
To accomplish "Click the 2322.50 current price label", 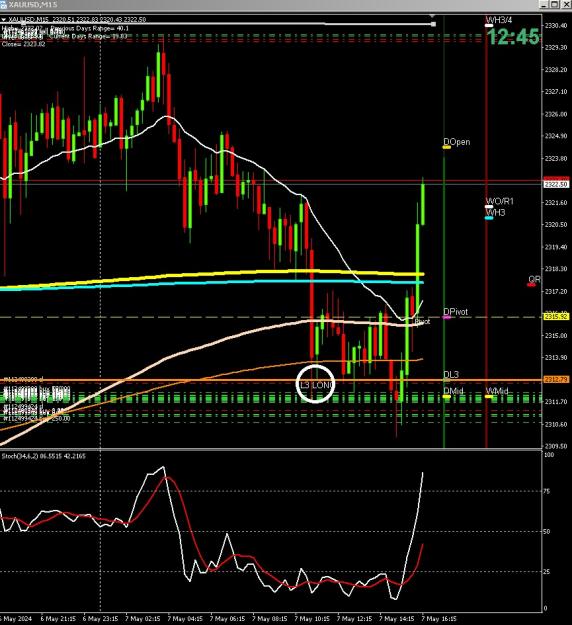I will pyautogui.click(x=556, y=185).
